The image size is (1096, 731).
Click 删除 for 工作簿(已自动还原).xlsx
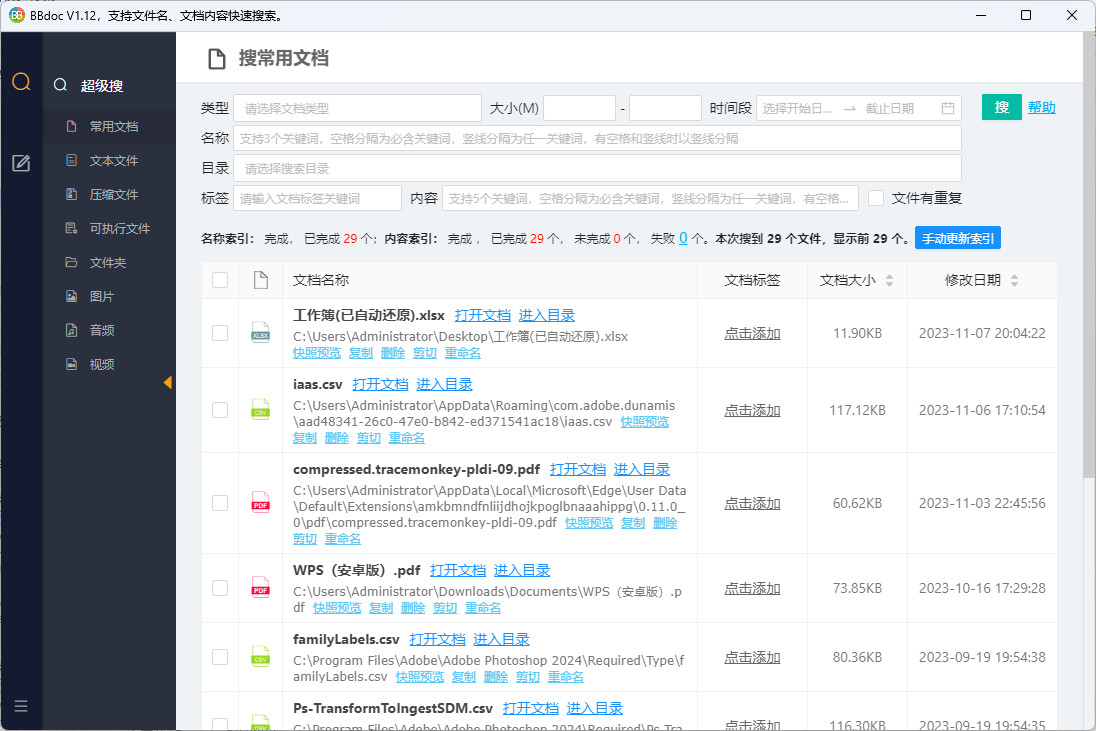tap(393, 353)
